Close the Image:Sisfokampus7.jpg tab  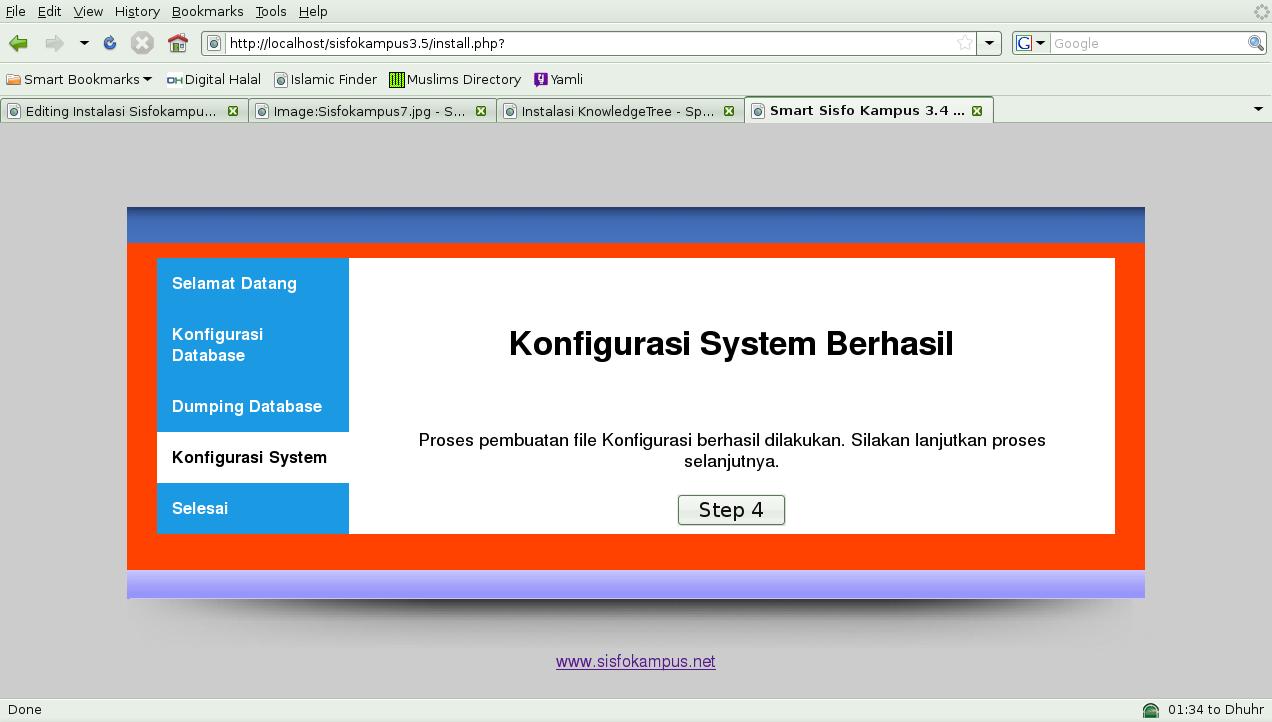pos(481,111)
